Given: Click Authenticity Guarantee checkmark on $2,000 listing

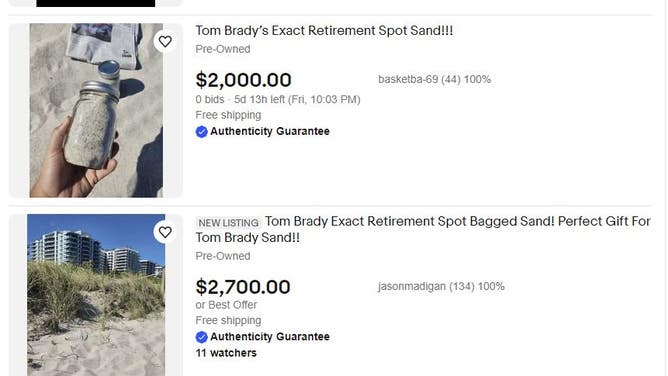Looking at the screenshot, I should point(202,132).
